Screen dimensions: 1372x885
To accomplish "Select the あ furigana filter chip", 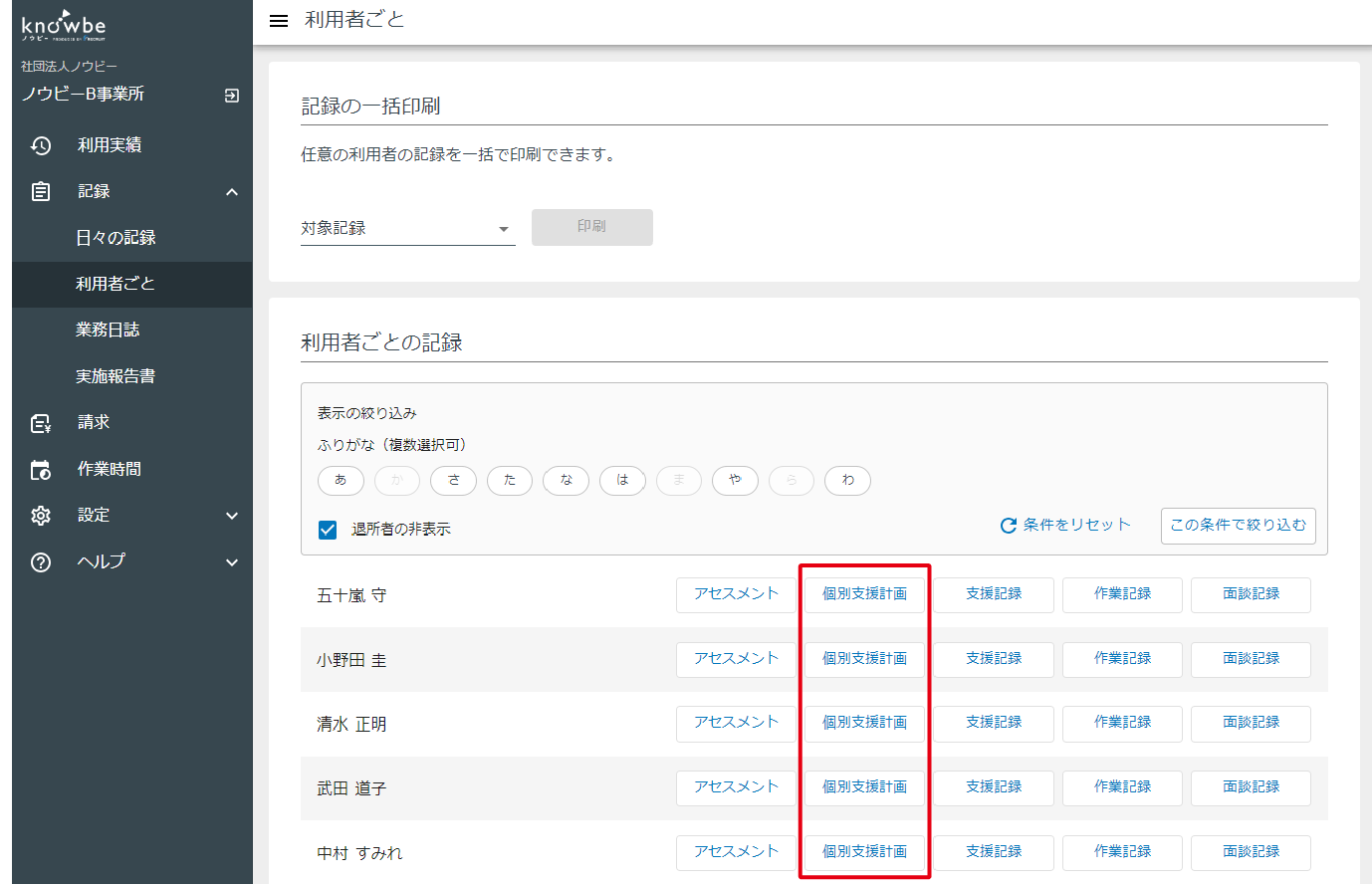I will point(341,480).
